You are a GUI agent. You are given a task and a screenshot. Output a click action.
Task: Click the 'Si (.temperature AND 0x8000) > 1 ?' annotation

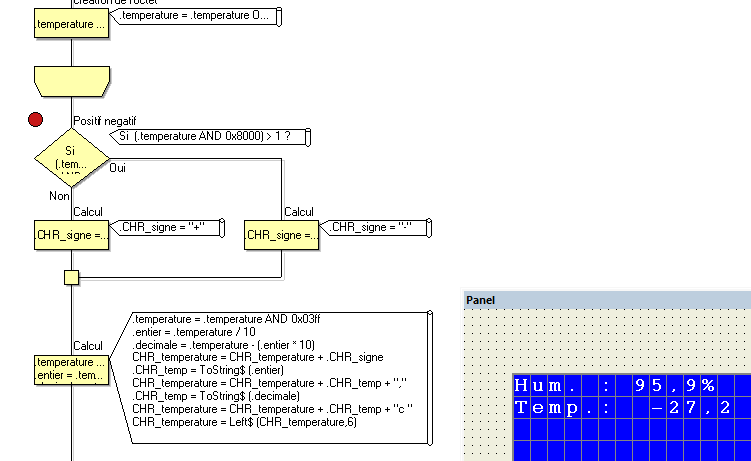click(210, 136)
